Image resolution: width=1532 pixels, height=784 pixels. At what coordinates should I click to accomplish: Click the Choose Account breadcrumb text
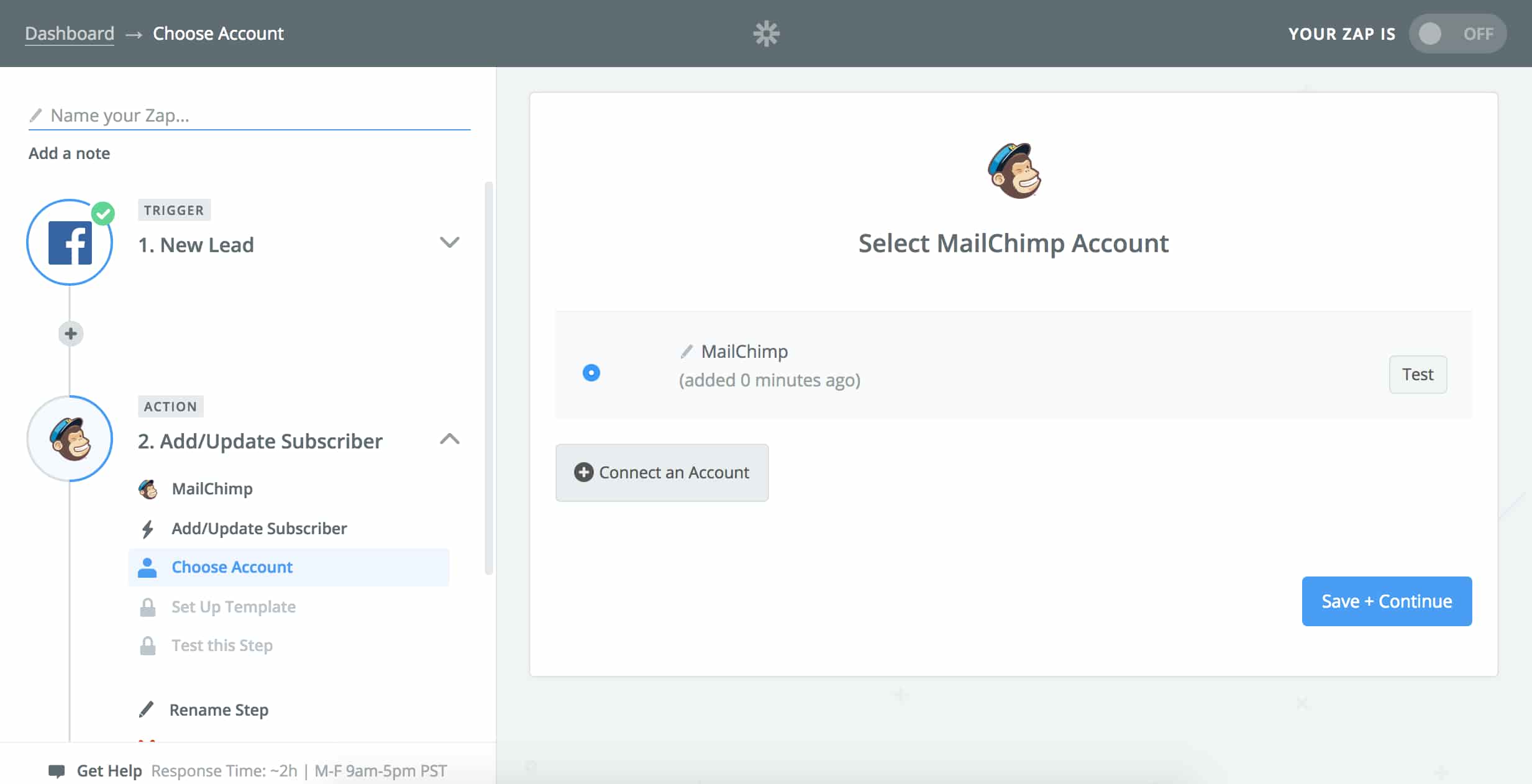click(x=218, y=34)
